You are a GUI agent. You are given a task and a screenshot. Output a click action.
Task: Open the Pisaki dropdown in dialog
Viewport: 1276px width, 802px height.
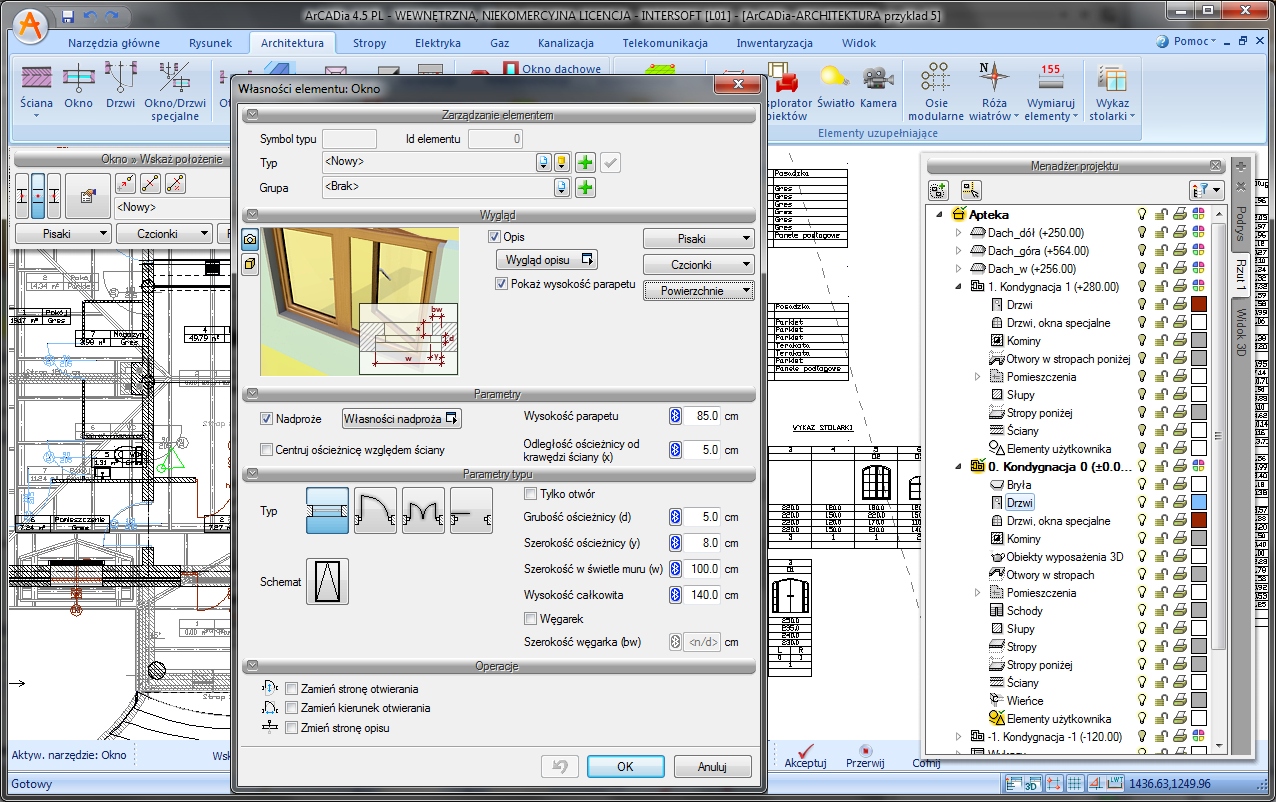pos(698,239)
